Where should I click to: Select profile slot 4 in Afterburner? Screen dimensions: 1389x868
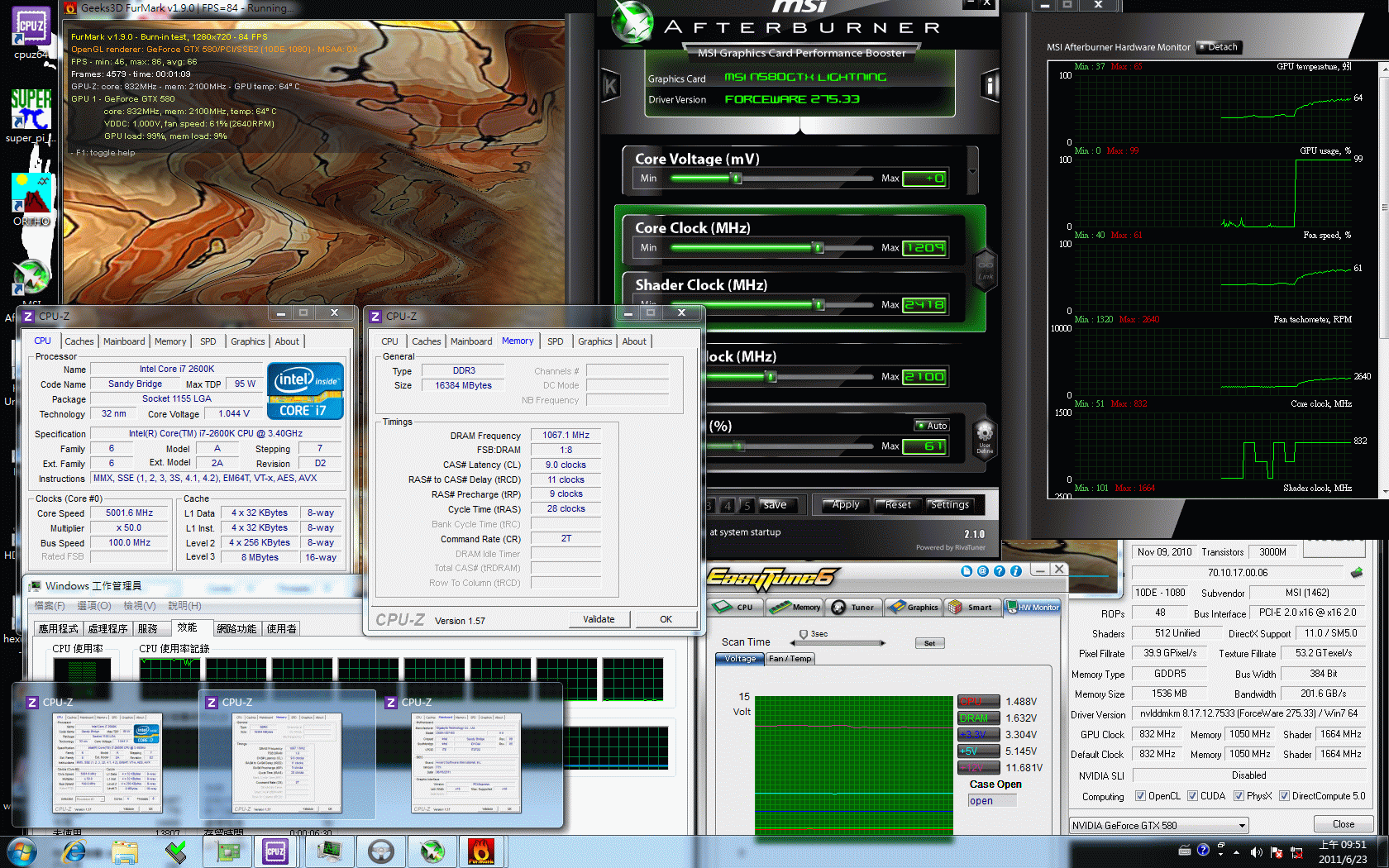(727, 505)
